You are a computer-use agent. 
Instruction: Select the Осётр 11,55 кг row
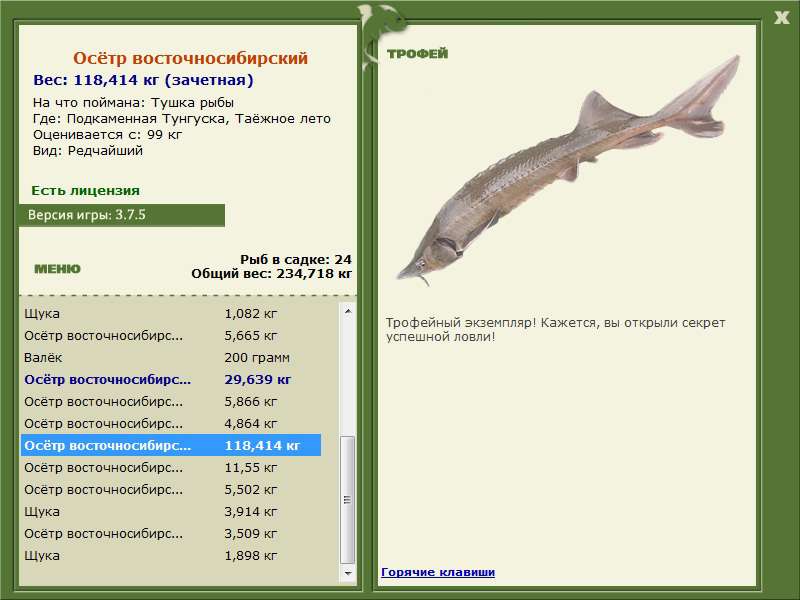pyautogui.click(x=171, y=467)
